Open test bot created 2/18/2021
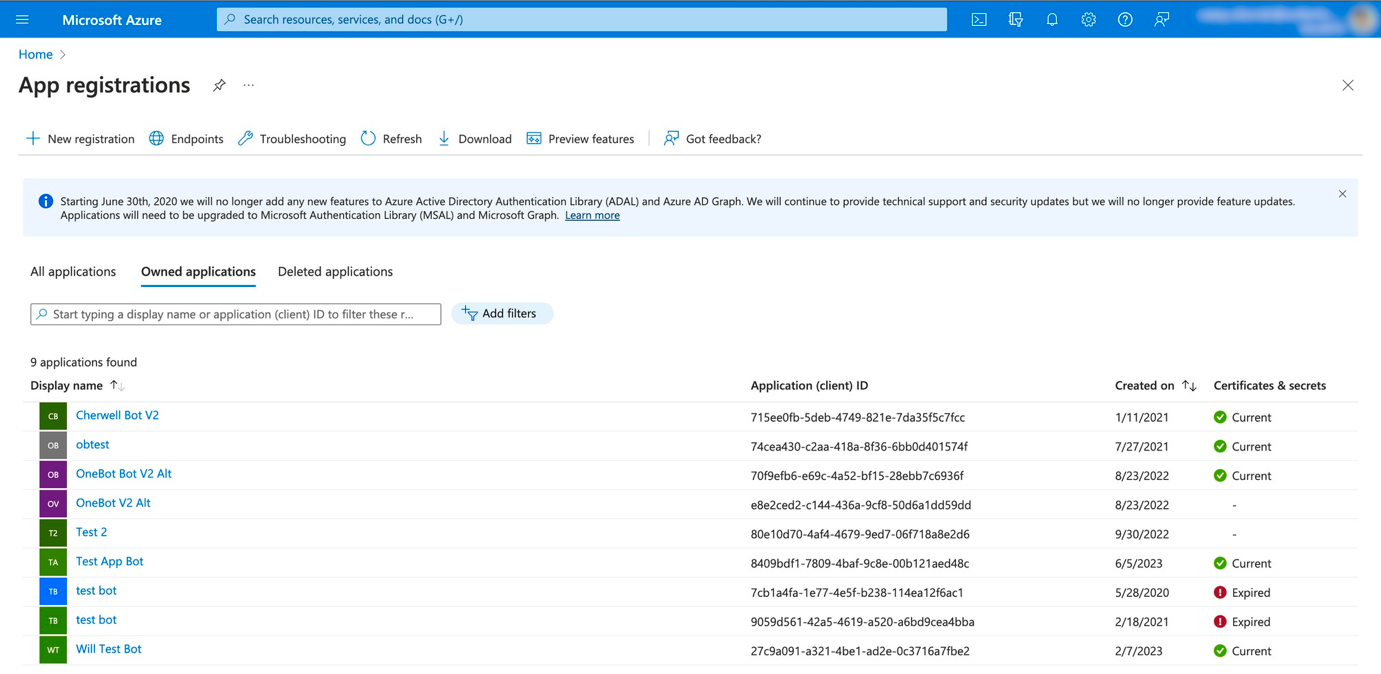The width and height of the screenshot is (1381, 674). [96, 620]
